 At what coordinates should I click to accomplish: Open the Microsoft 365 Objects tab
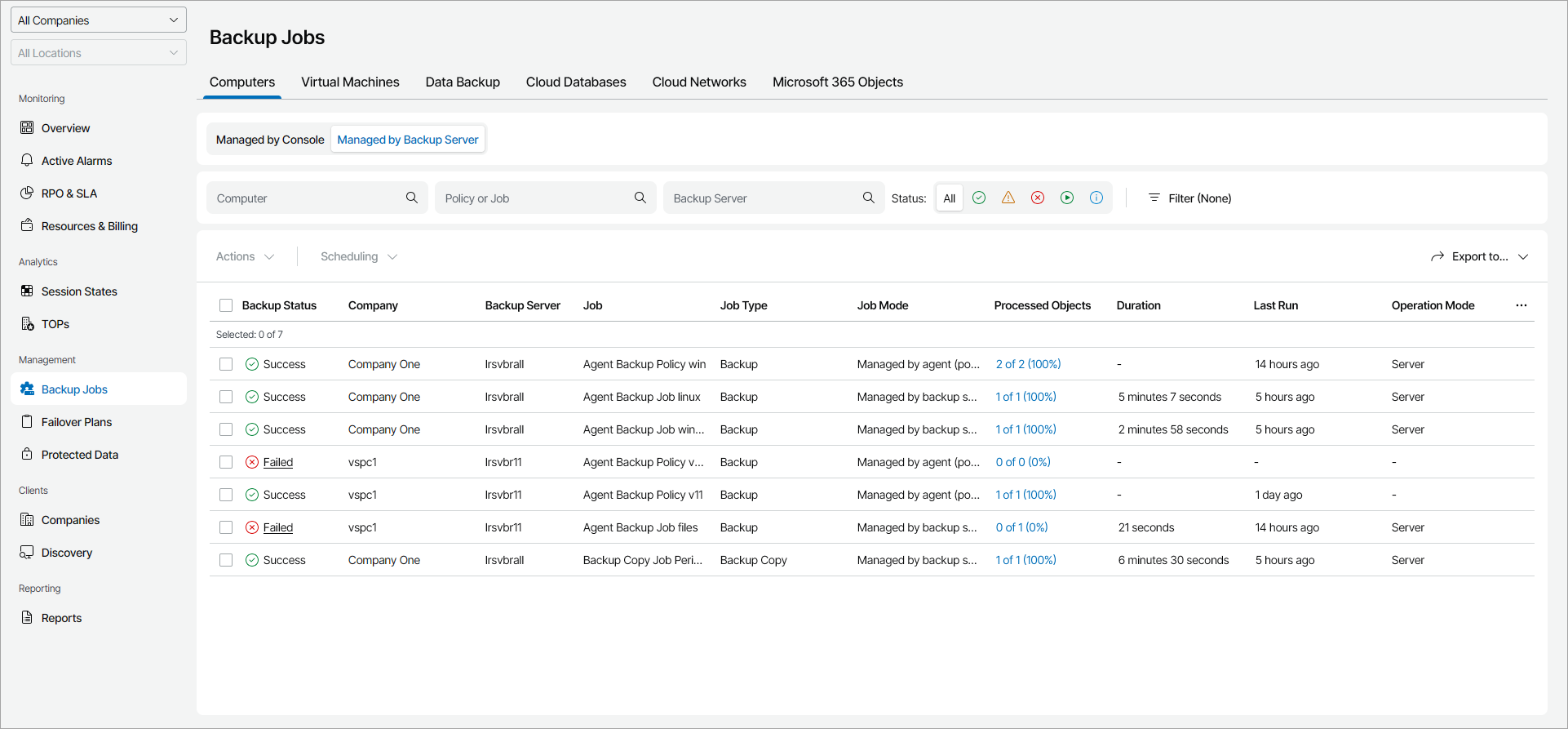coord(837,82)
